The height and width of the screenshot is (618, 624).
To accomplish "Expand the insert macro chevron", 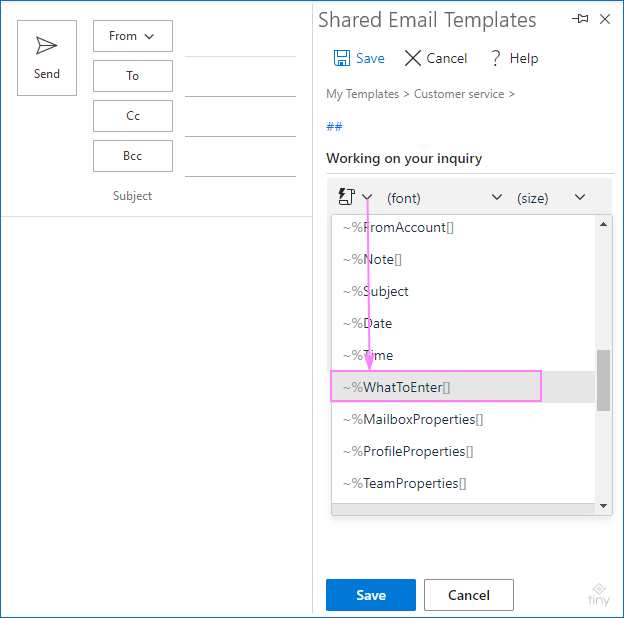I will tap(367, 197).
